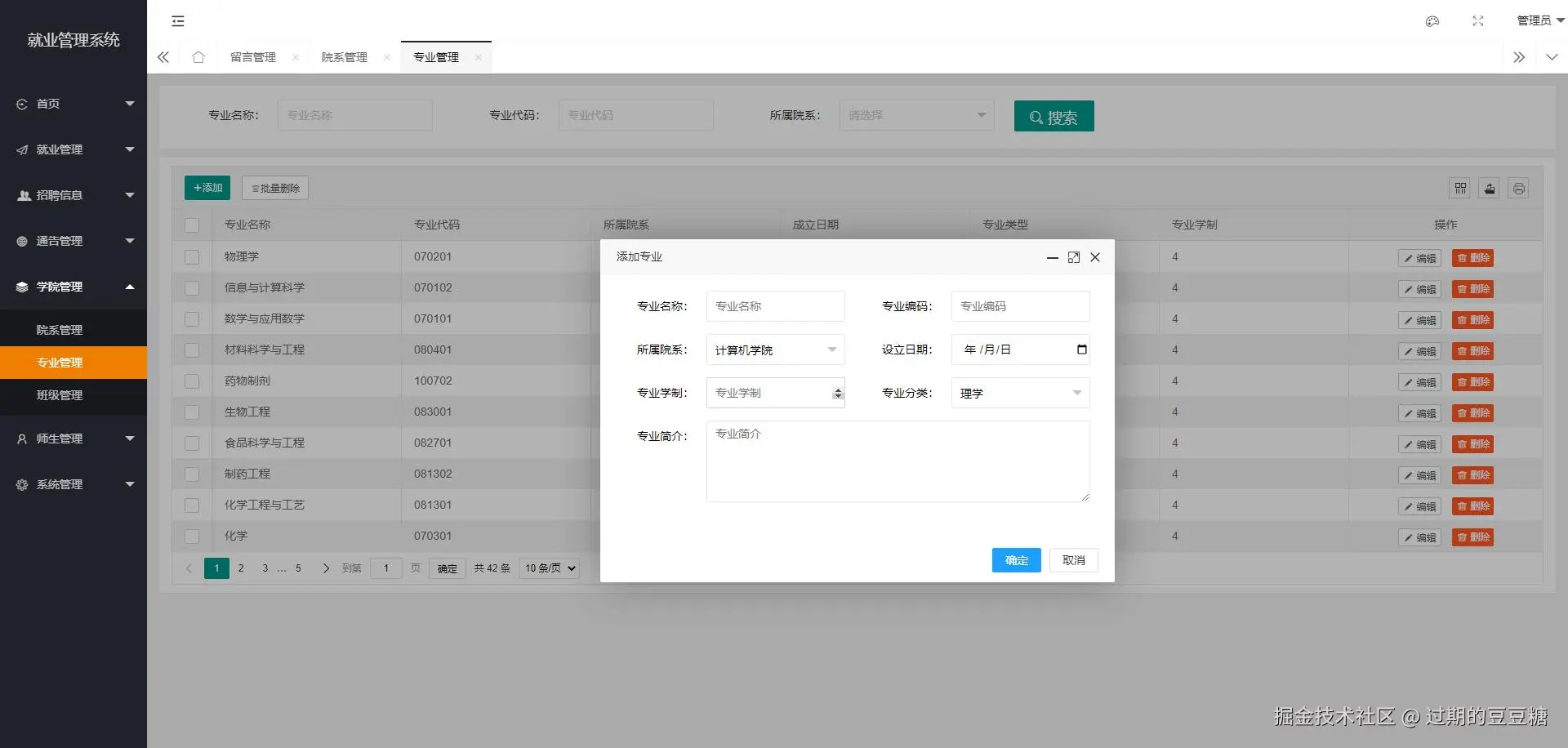Tick the checkbox for 物理学 row
Viewport: 1568px width, 748px height.
(x=192, y=256)
